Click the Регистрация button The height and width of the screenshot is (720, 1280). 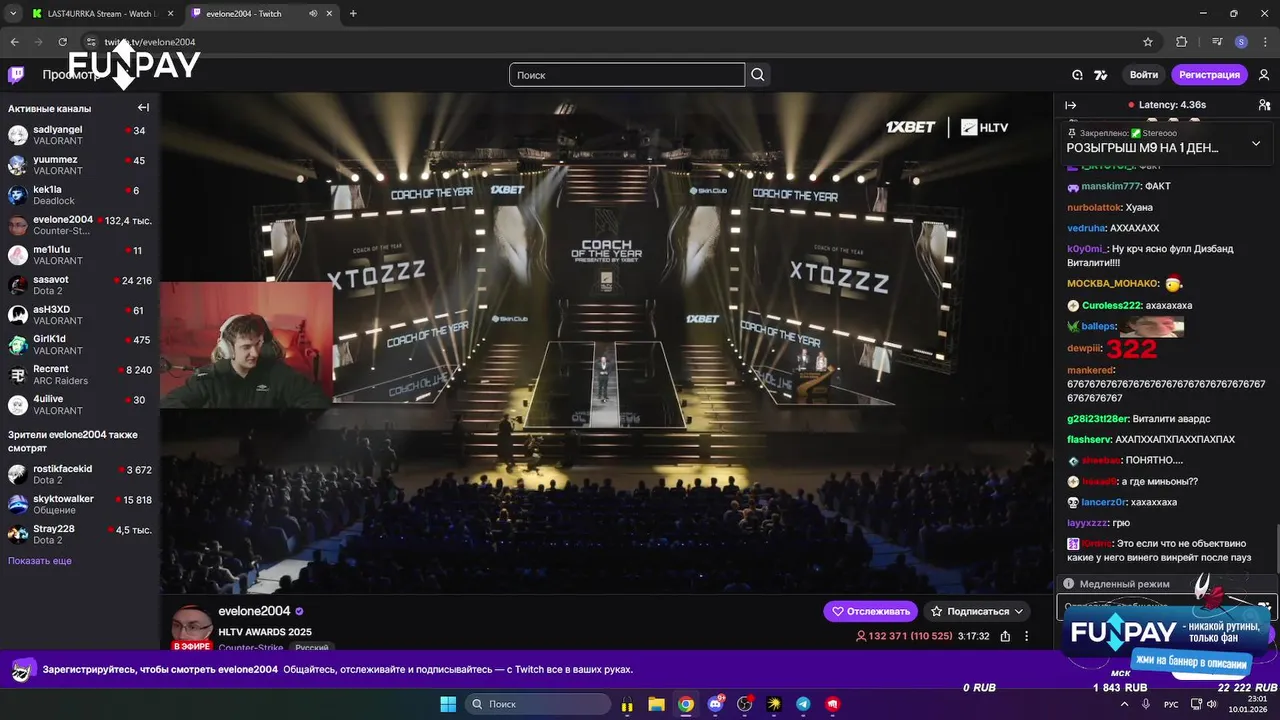click(x=1209, y=75)
